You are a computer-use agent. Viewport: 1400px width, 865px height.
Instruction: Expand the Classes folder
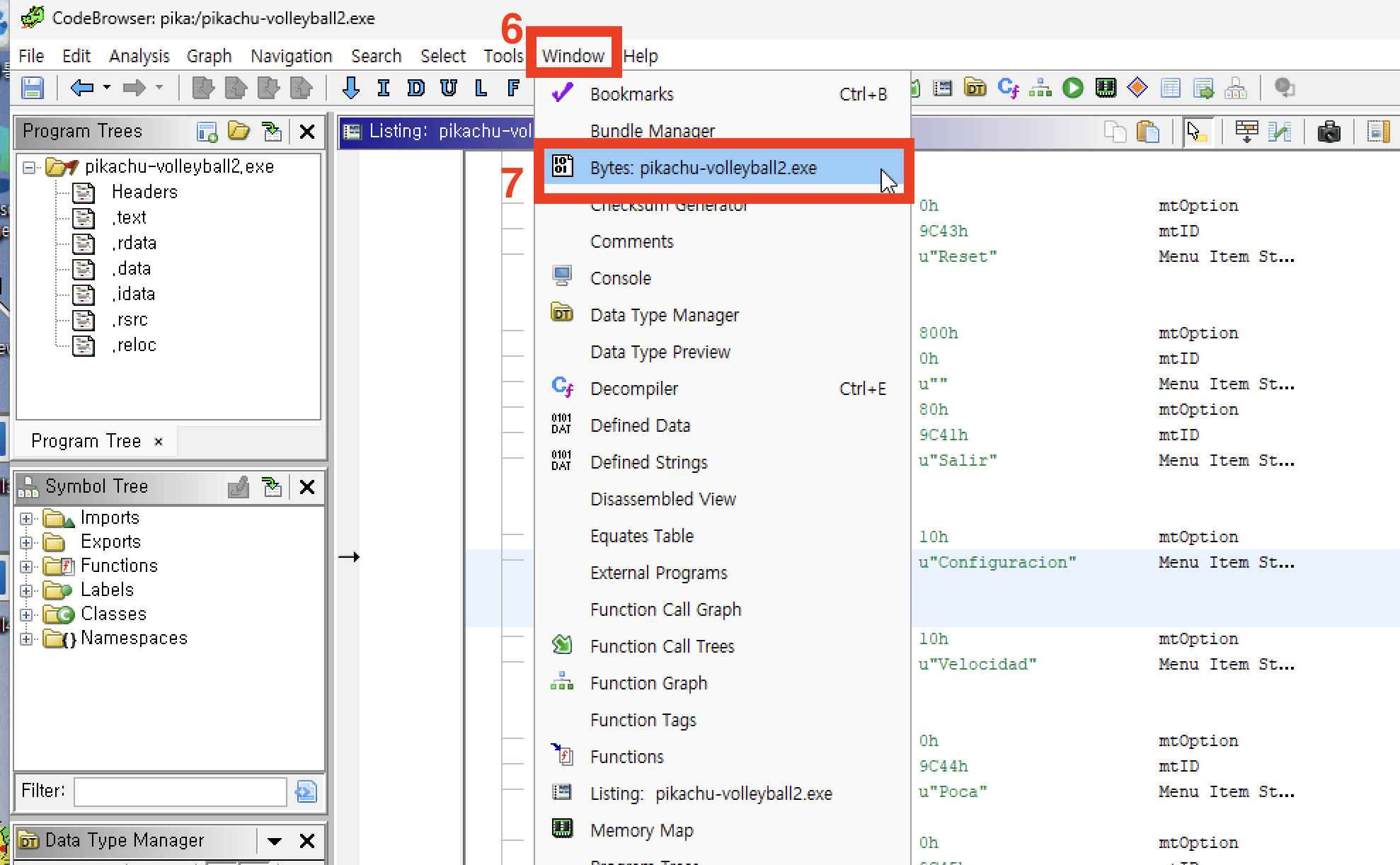tap(26, 615)
